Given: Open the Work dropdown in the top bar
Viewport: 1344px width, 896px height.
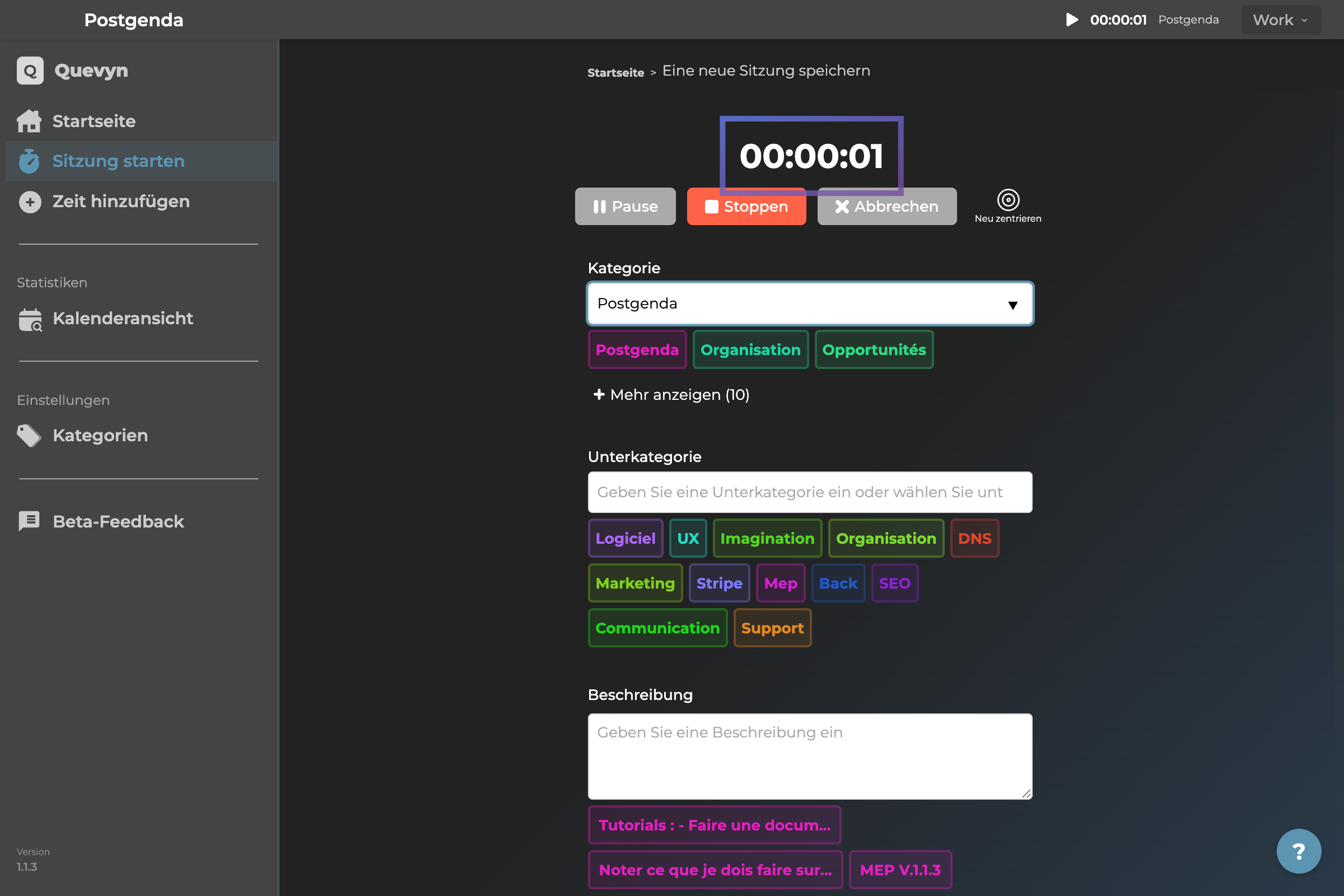Looking at the screenshot, I should click(x=1281, y=20).
